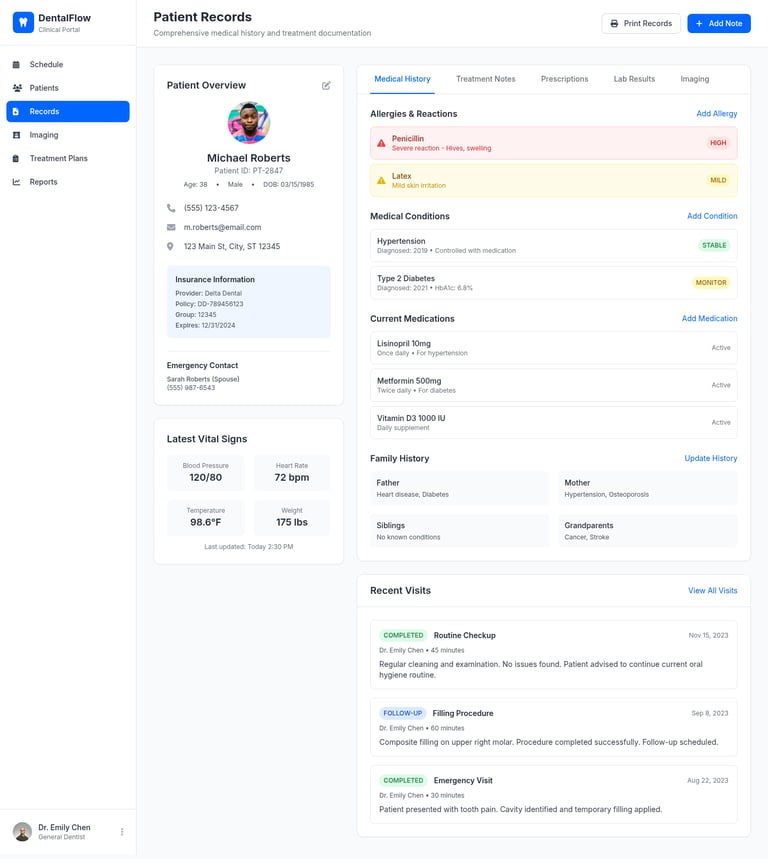The image size is (768, 859).
Task: Select the Vitamin D3 1000 IU row
Action: pyautogui.click(x=553, y=422)
